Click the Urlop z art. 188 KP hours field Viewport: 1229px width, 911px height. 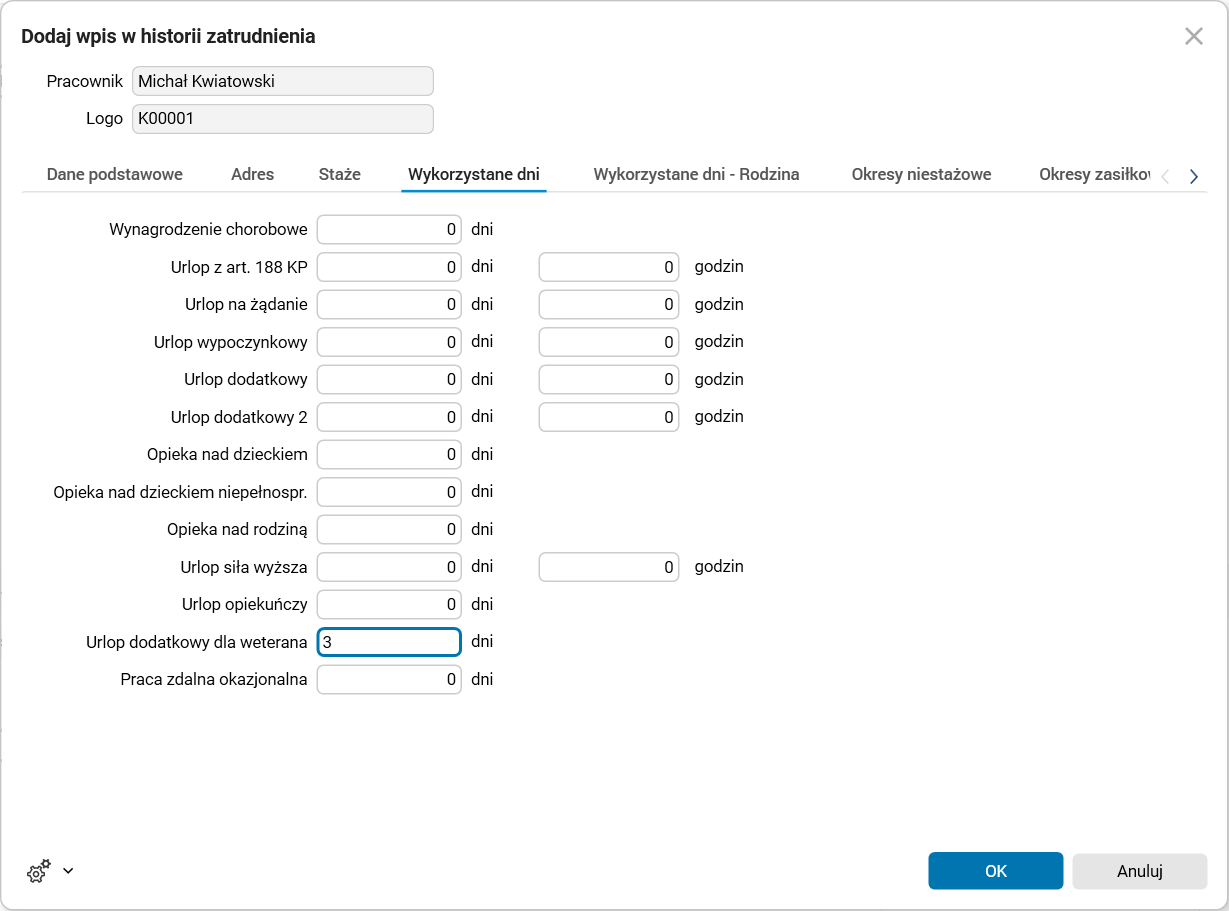(x=608, y=267)
